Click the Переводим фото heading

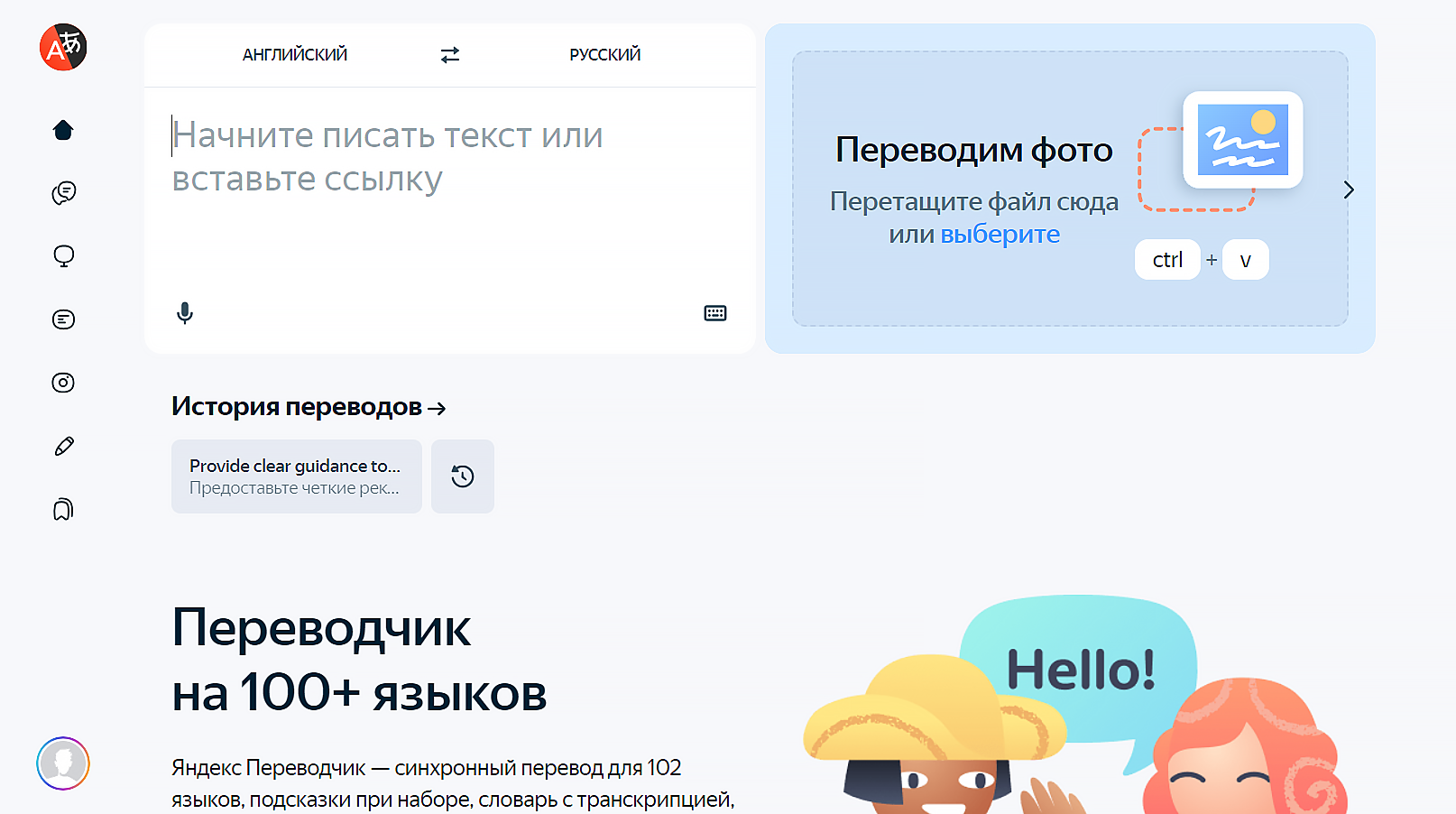tap(974, 150)
